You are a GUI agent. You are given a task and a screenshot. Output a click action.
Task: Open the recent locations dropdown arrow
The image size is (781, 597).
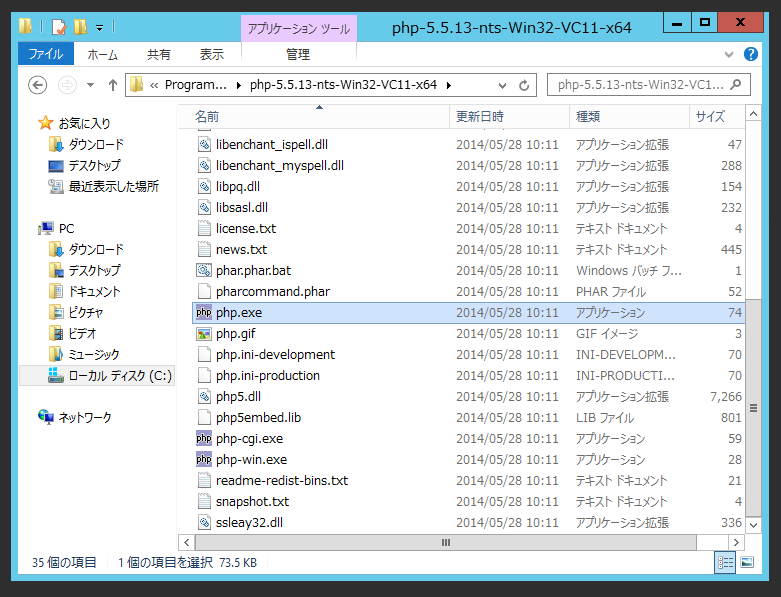pyautogui.click(x=90, y=85)
